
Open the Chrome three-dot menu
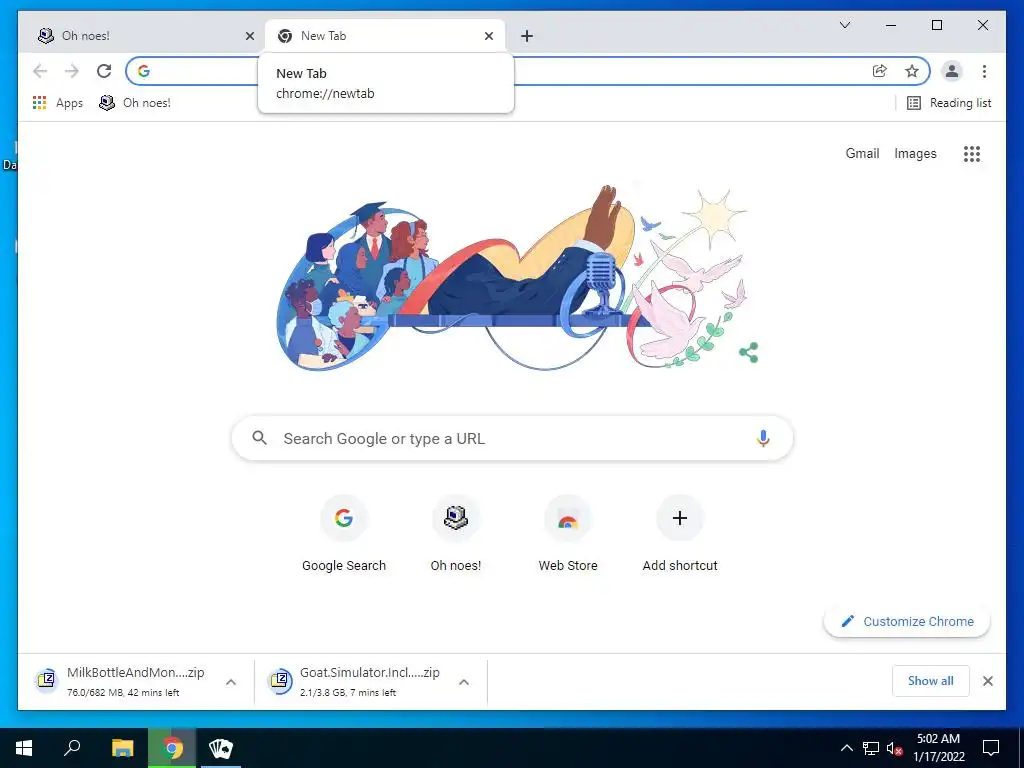984,71
